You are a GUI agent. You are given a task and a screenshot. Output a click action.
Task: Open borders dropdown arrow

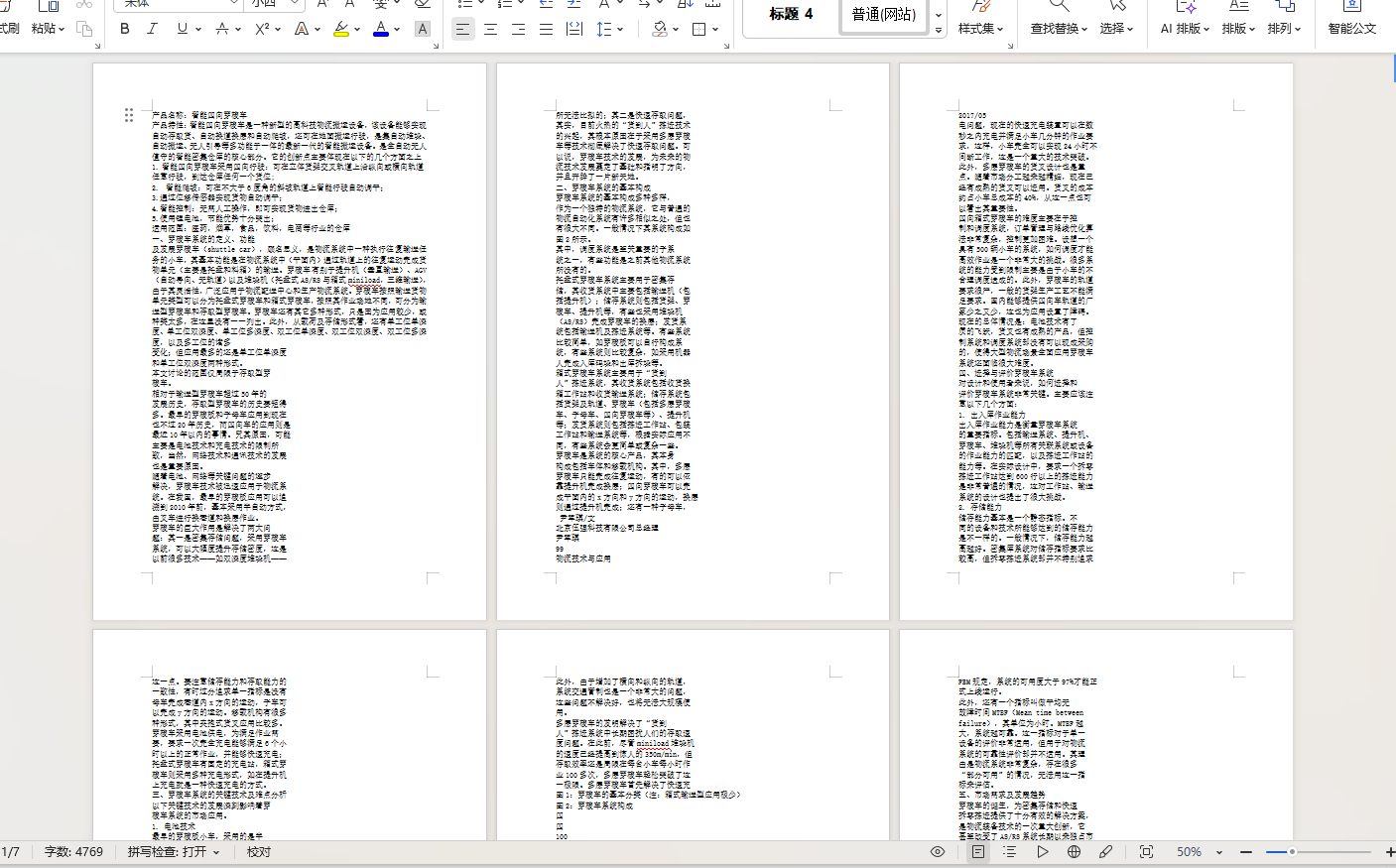(715, 29)
